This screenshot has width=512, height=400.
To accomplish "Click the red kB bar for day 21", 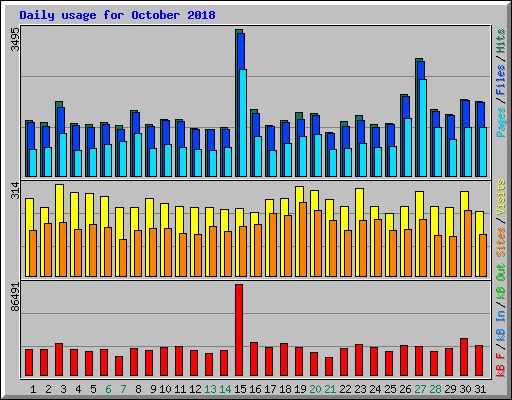I will [329, 367].
